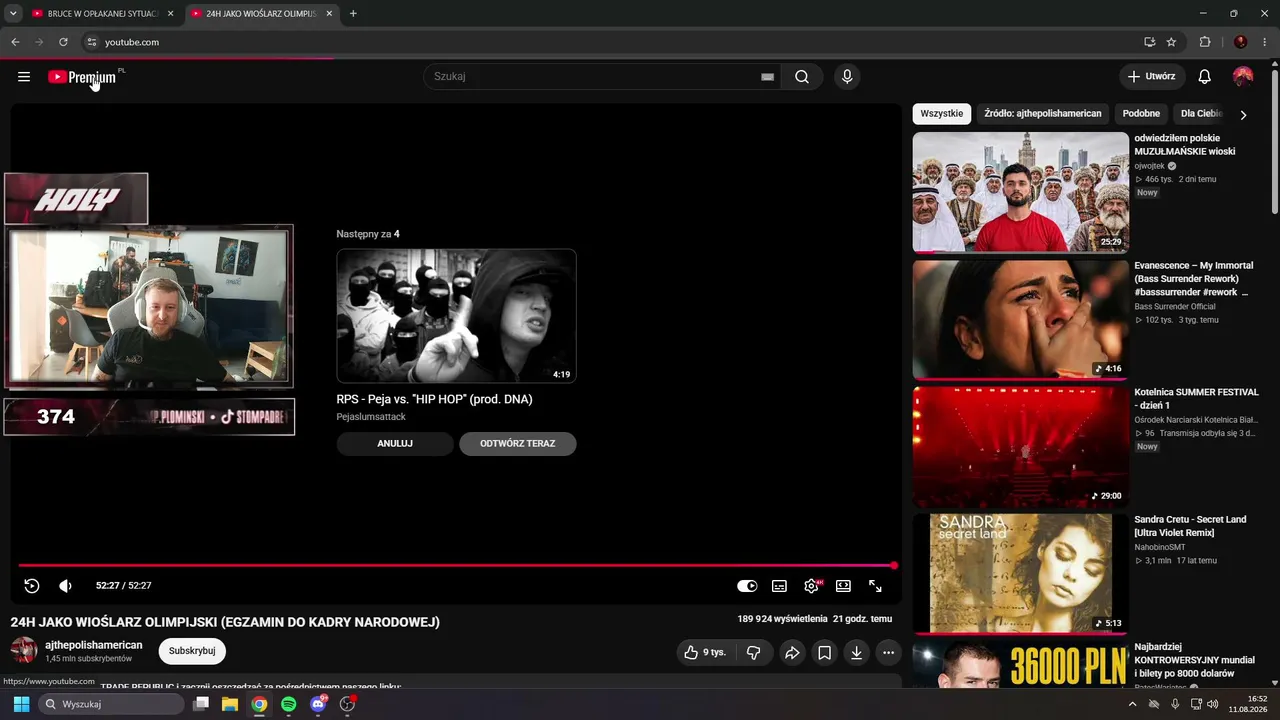Select the Podobne filter chip

[x=1141, y=114]
